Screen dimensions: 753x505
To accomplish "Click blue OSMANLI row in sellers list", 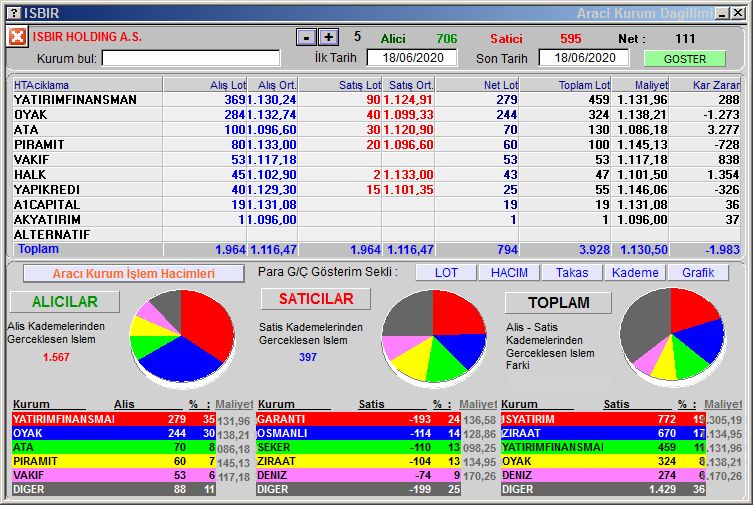I will pos(358,433).
